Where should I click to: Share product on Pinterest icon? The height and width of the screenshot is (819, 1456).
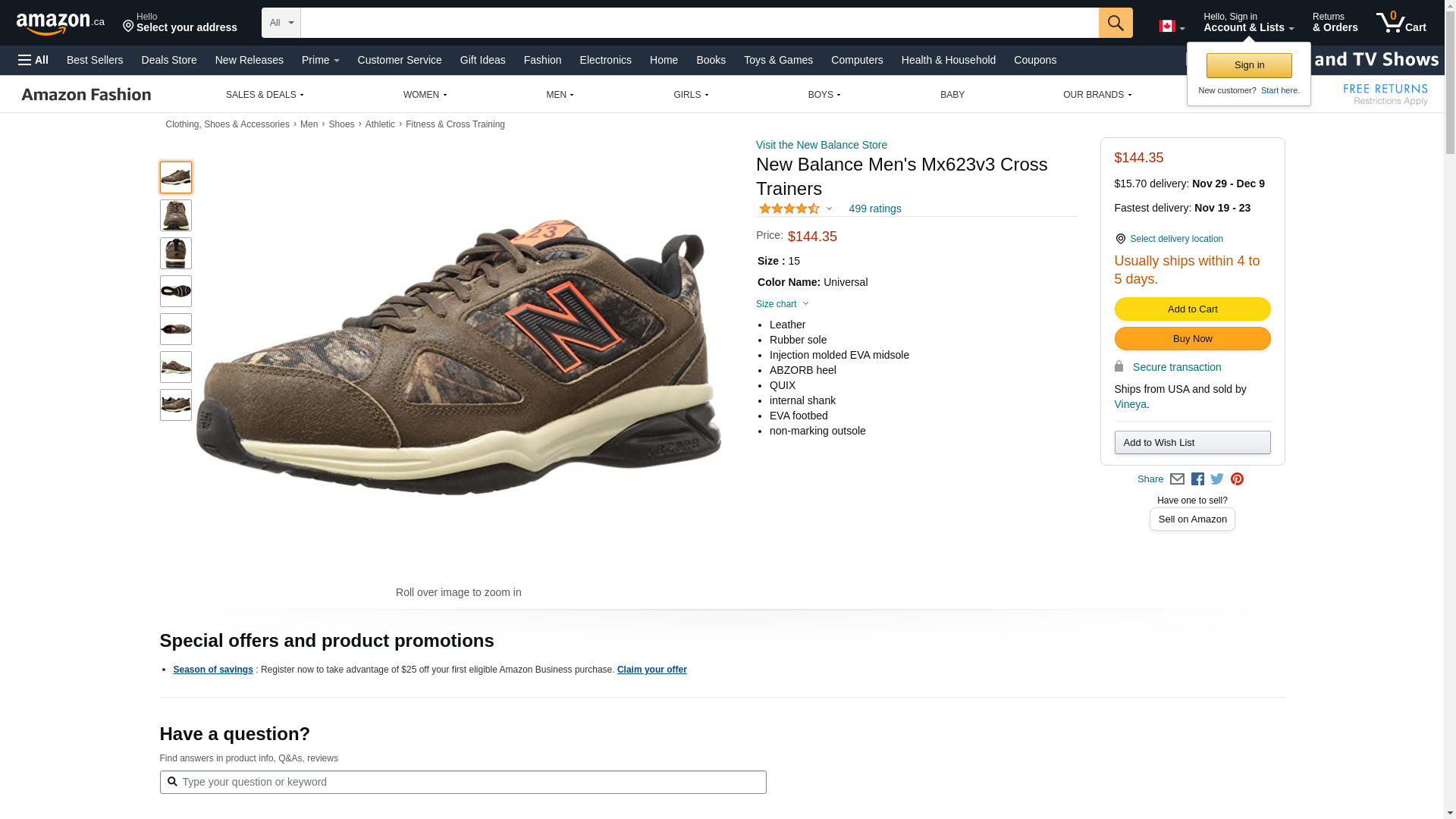click(1237, 479)
